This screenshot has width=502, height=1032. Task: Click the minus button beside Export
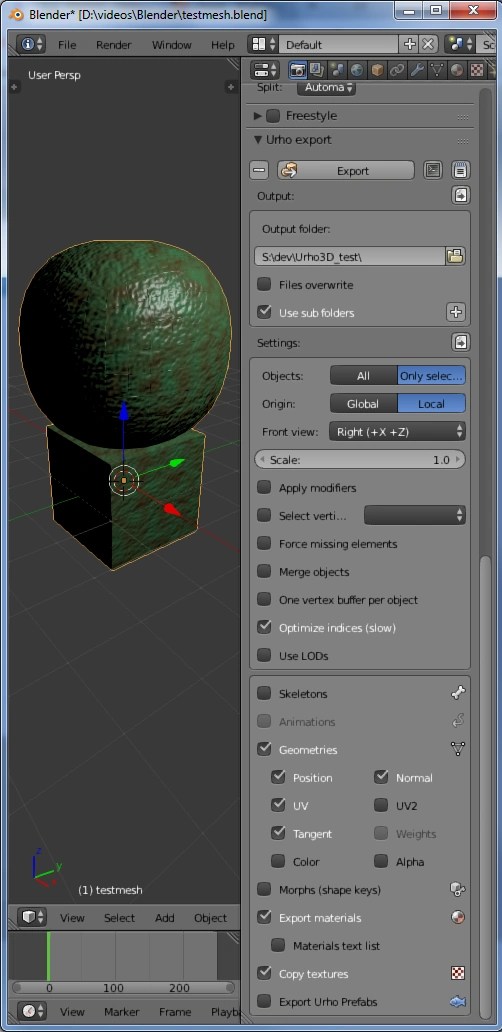260,170
